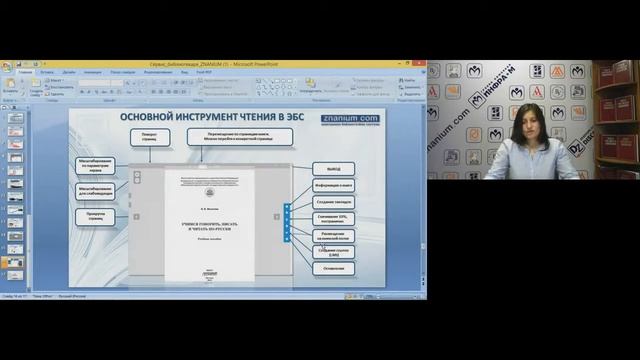Open the Анимация ribbon tab
Viewport: 640px width, 360px height.
click(93, 72)
